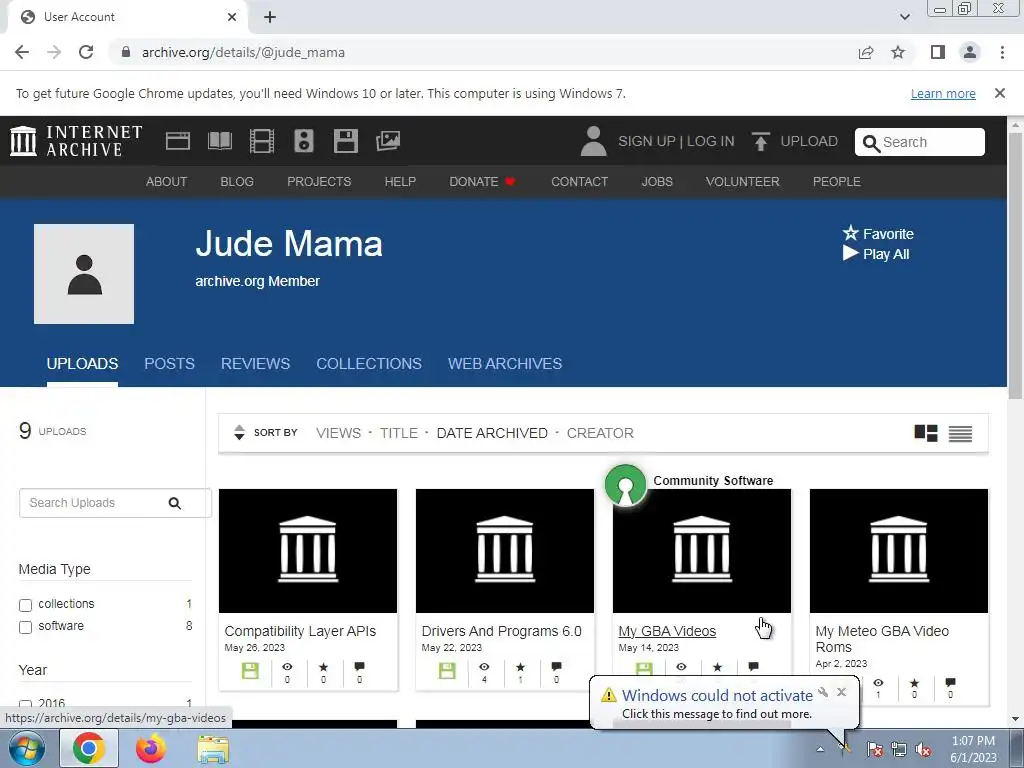The height and width of the screenshot is (768, 1024).
Task: Open the Internet Archive home logo
Action: click(x=76, y=141)
